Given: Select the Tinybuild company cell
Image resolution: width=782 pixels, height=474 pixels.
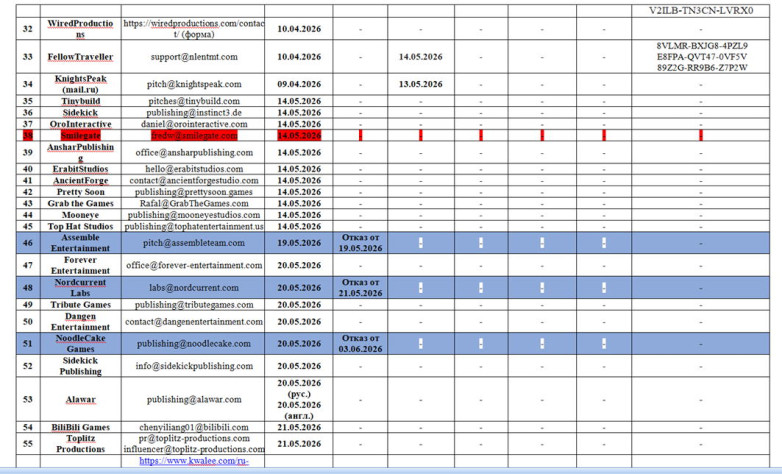Looking at the screenshot, I should 80,101.
